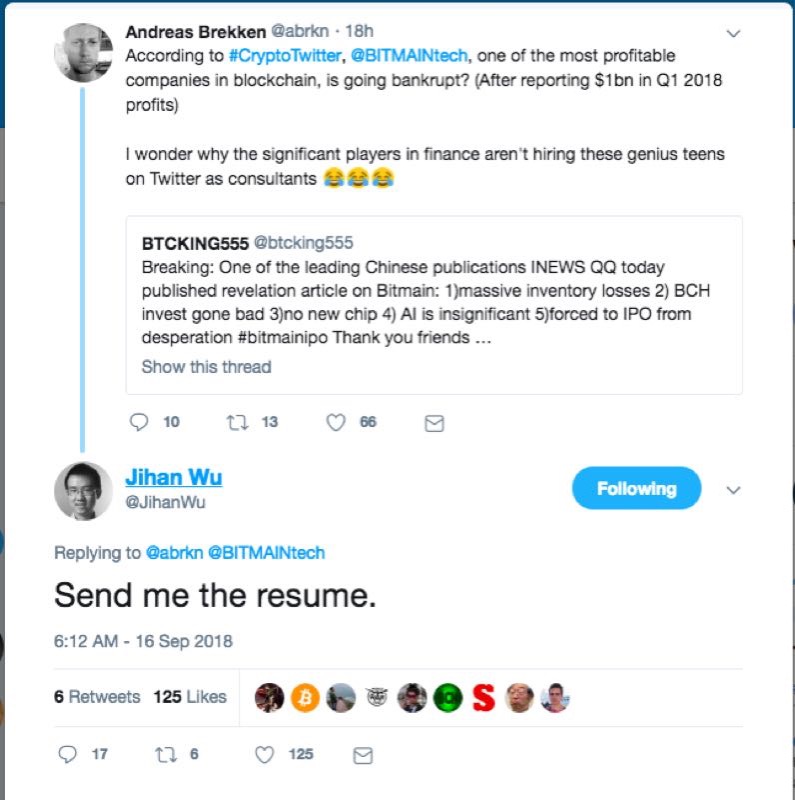The width and height of the screenshot is (795, 800).
Task: View the 125 Likes list
Action: click(190, 697)
